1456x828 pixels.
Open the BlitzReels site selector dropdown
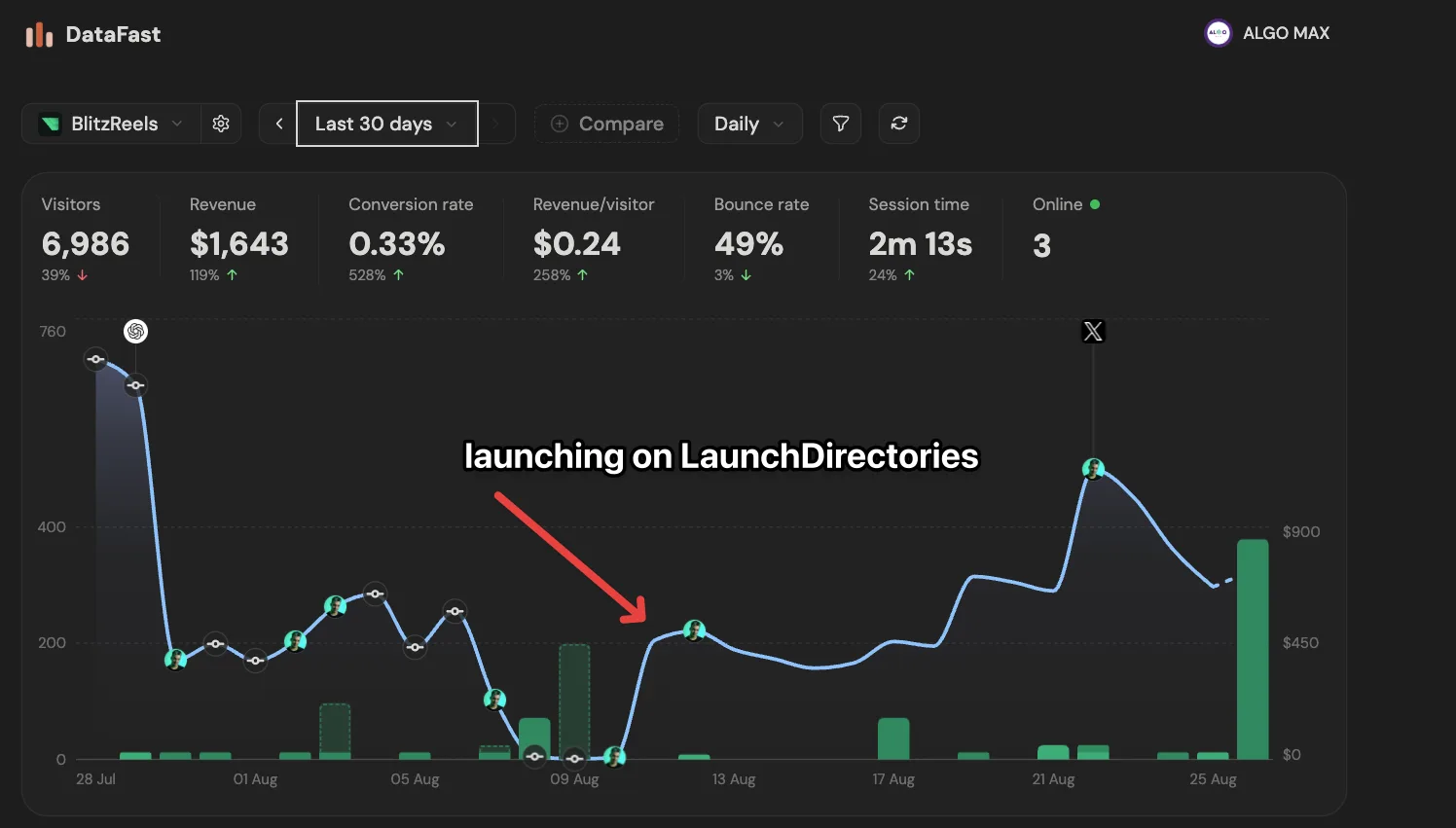point(111,124)
